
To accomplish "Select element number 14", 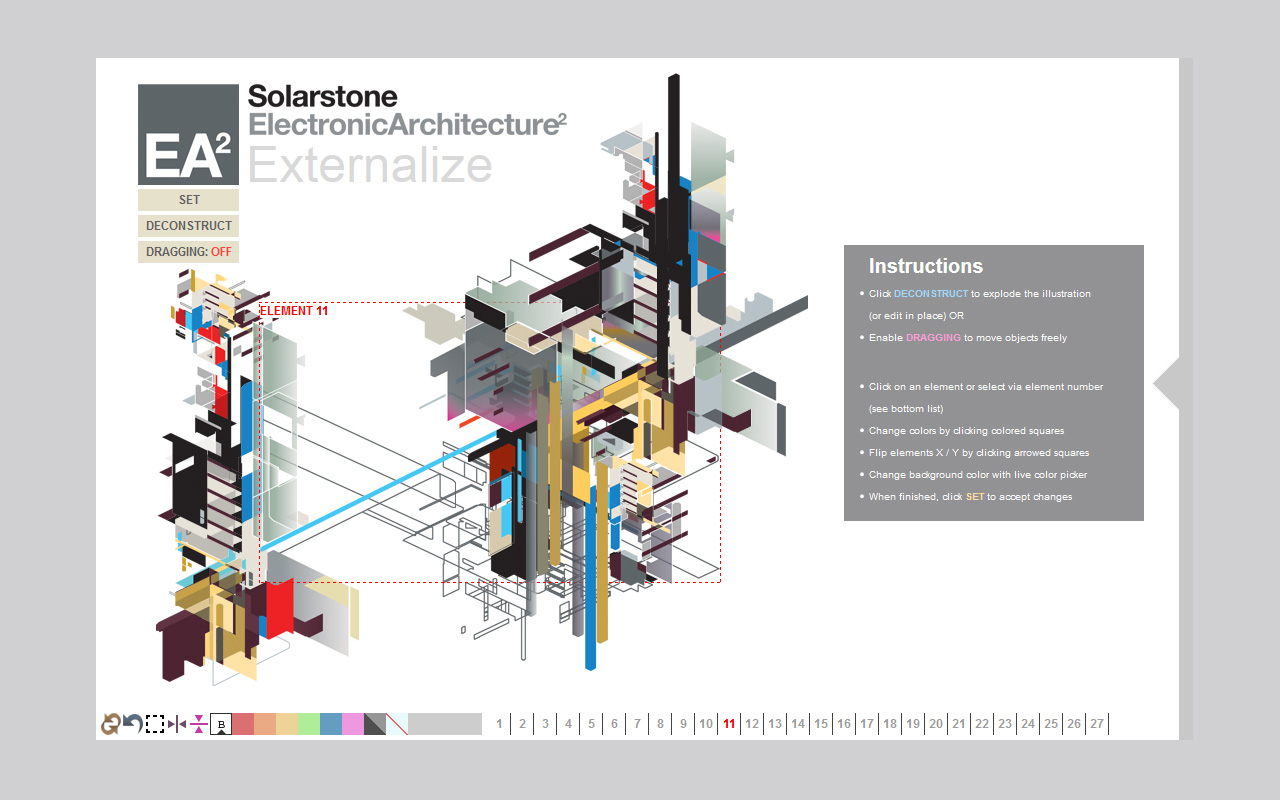I will pos(798,724).
